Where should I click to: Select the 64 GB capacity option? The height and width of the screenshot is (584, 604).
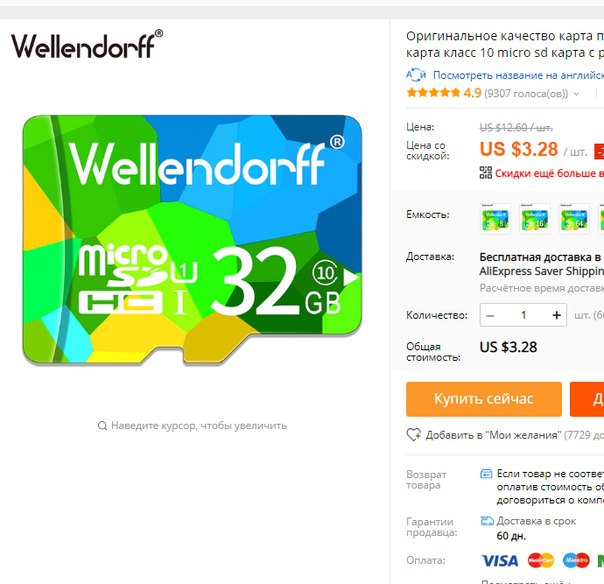(574, 218)
